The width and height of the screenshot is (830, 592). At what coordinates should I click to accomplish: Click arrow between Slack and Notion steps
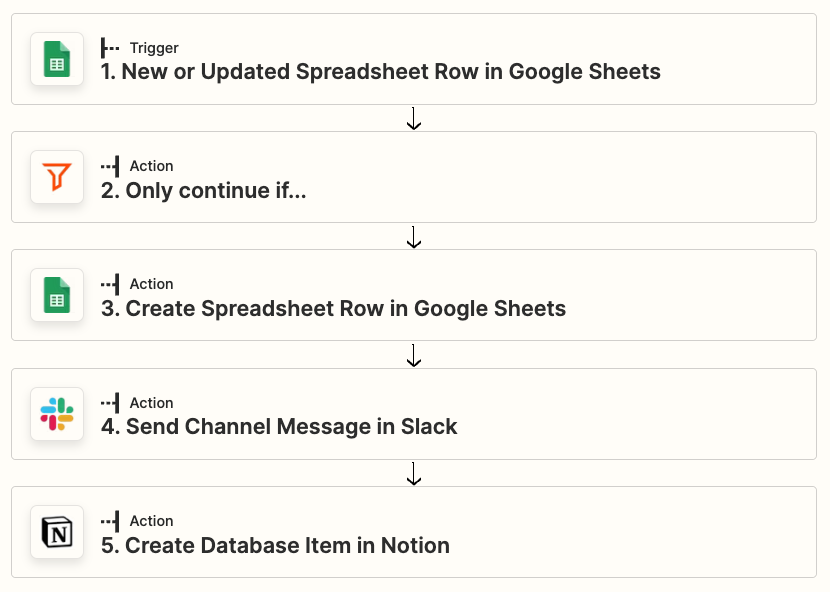414,474
